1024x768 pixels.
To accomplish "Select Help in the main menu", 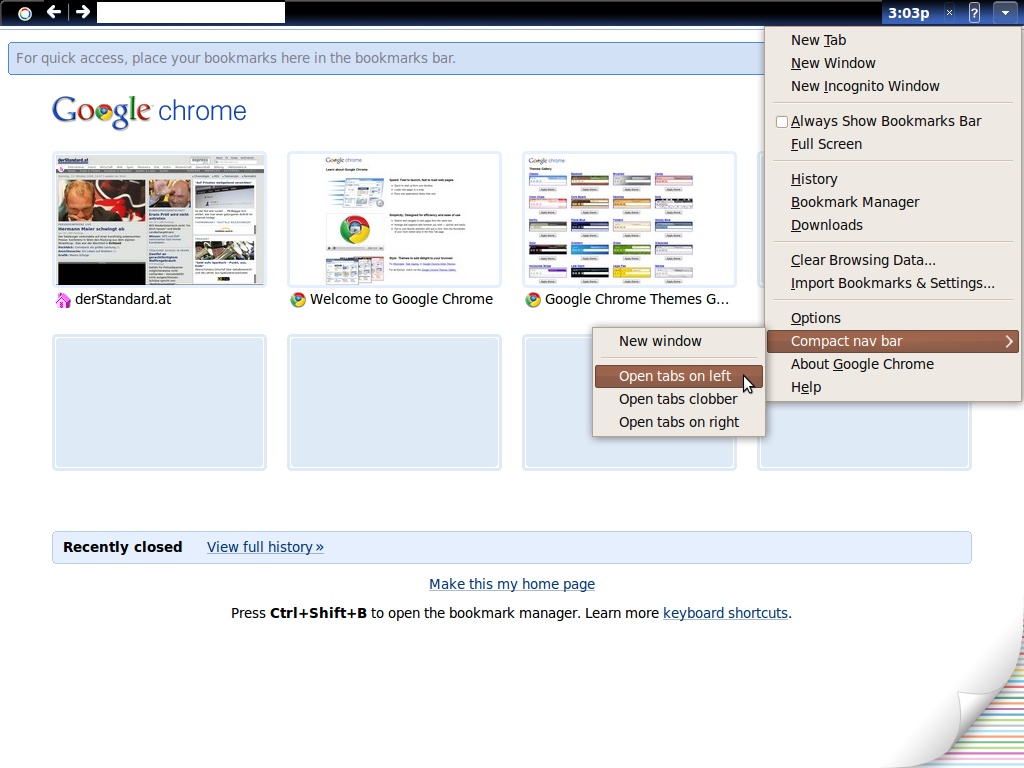I will click(x=806, y=387).
